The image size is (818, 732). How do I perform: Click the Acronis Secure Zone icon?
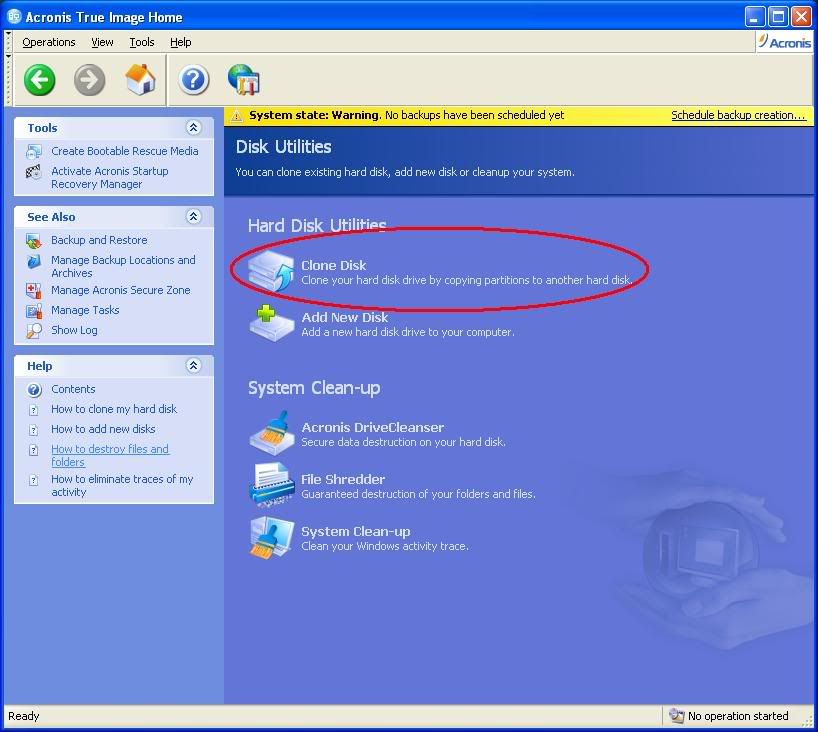pyautogui.click(x=34, y=291)
